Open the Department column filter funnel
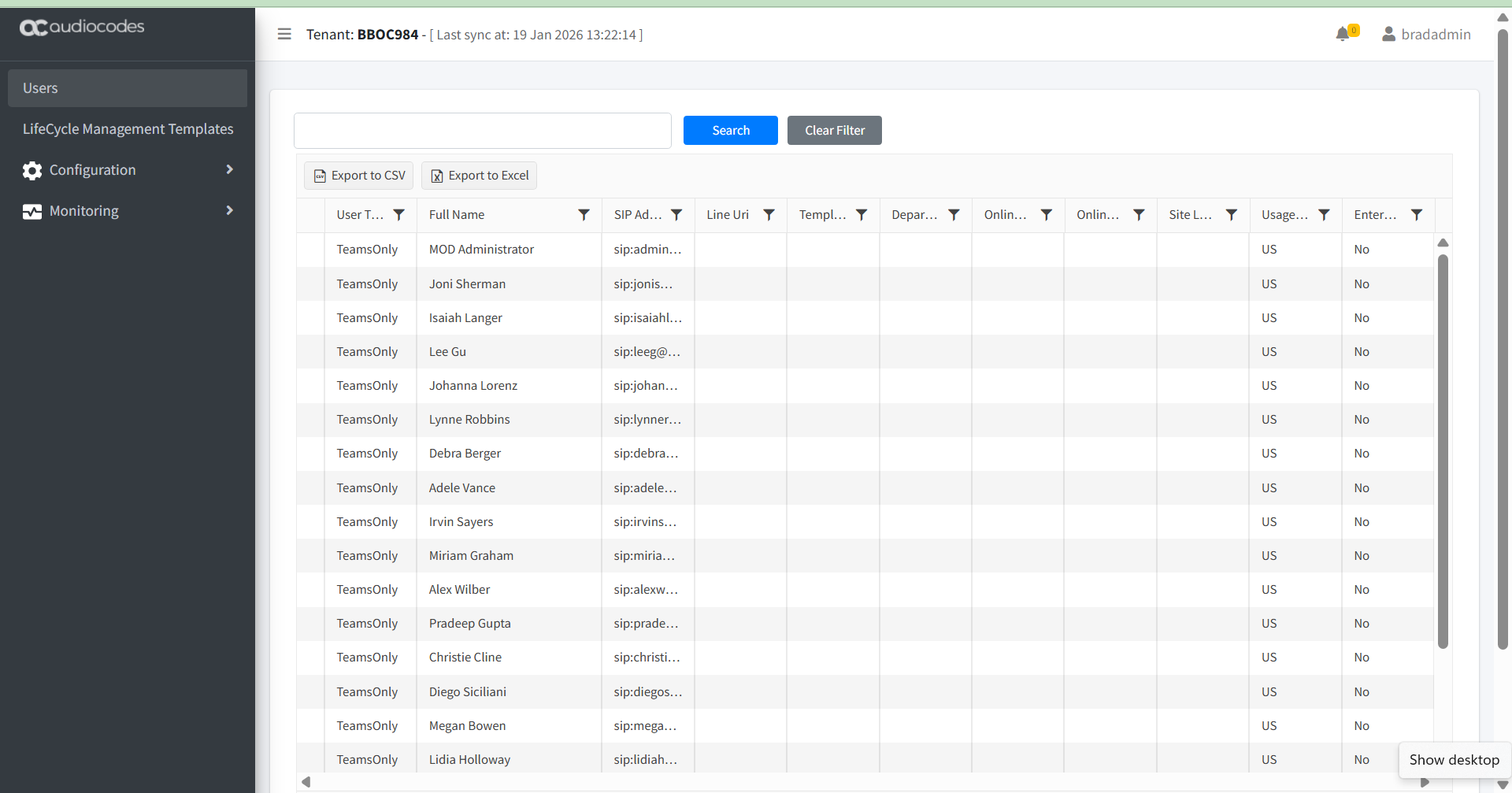The height and width of the screenshot is (793, 1512). tap(954, 215)
